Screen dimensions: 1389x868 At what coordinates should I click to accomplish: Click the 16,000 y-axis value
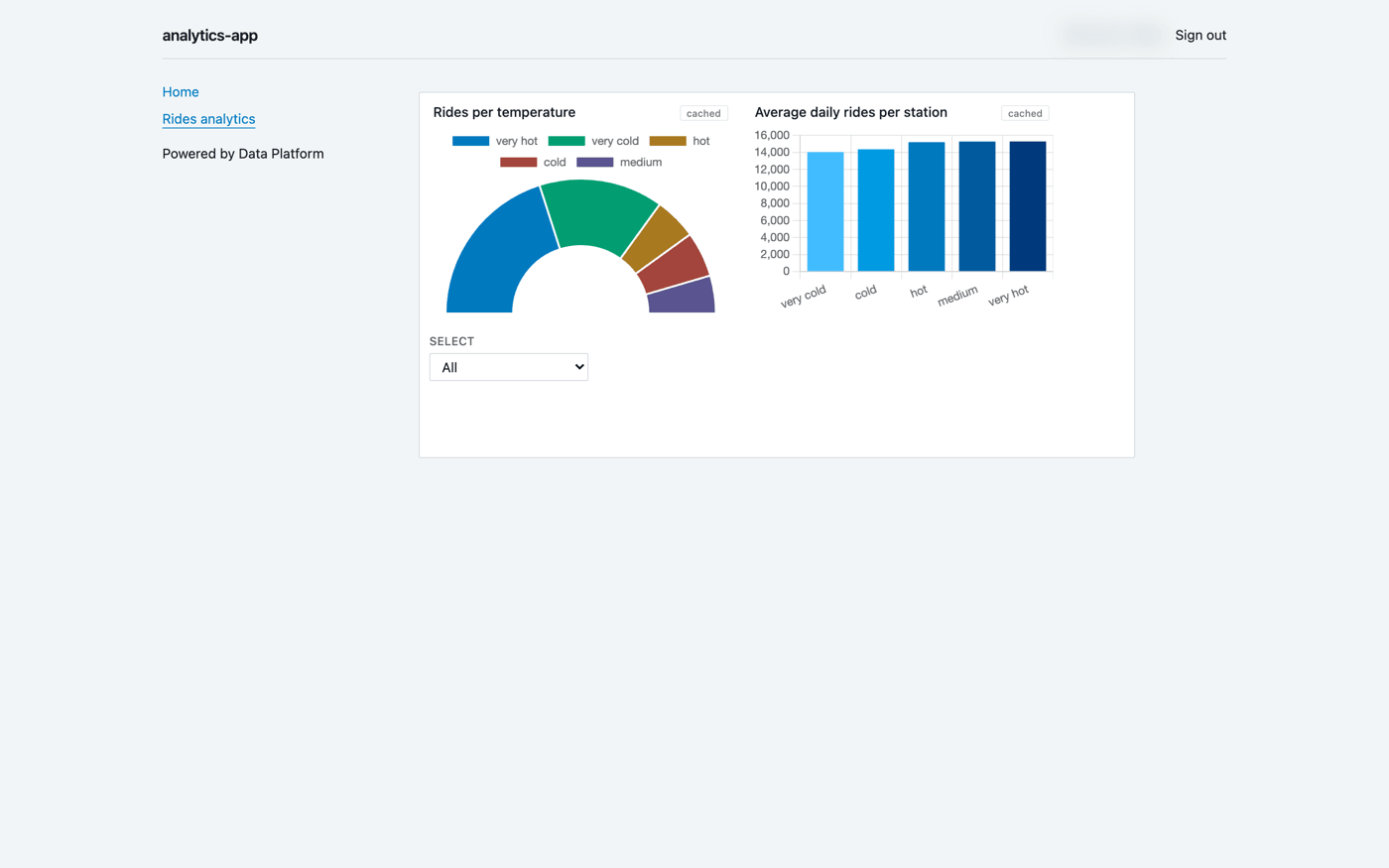(772, 135)
